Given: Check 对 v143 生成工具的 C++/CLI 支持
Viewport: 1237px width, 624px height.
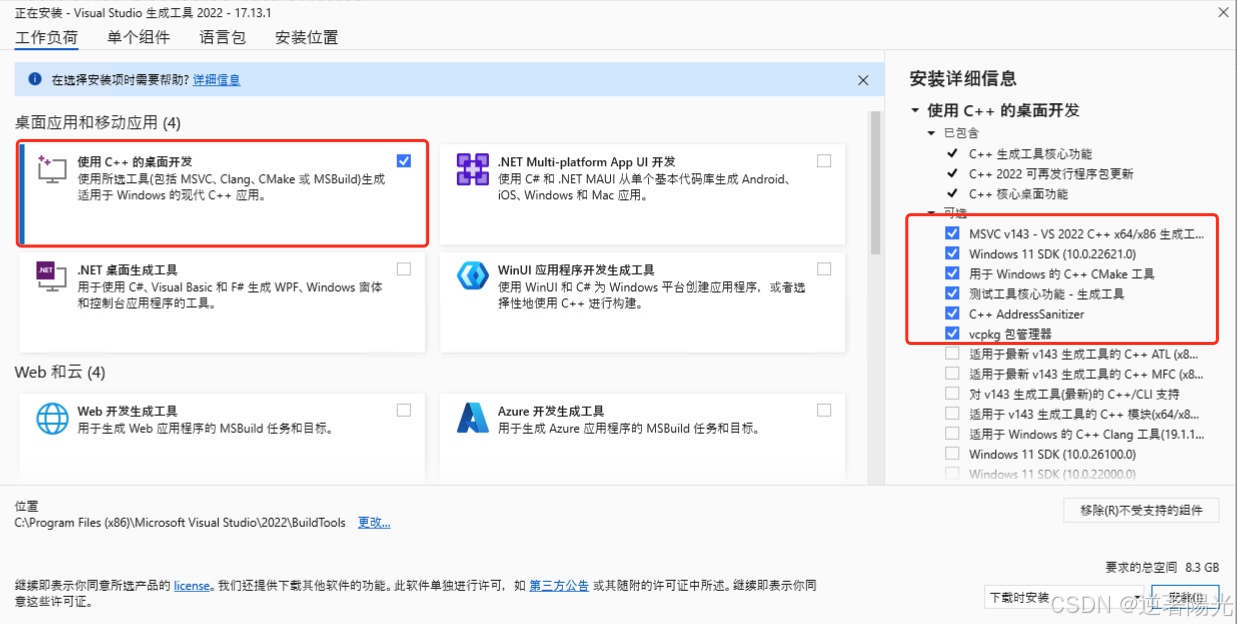Looking at the screenshot, I should 952,394.
